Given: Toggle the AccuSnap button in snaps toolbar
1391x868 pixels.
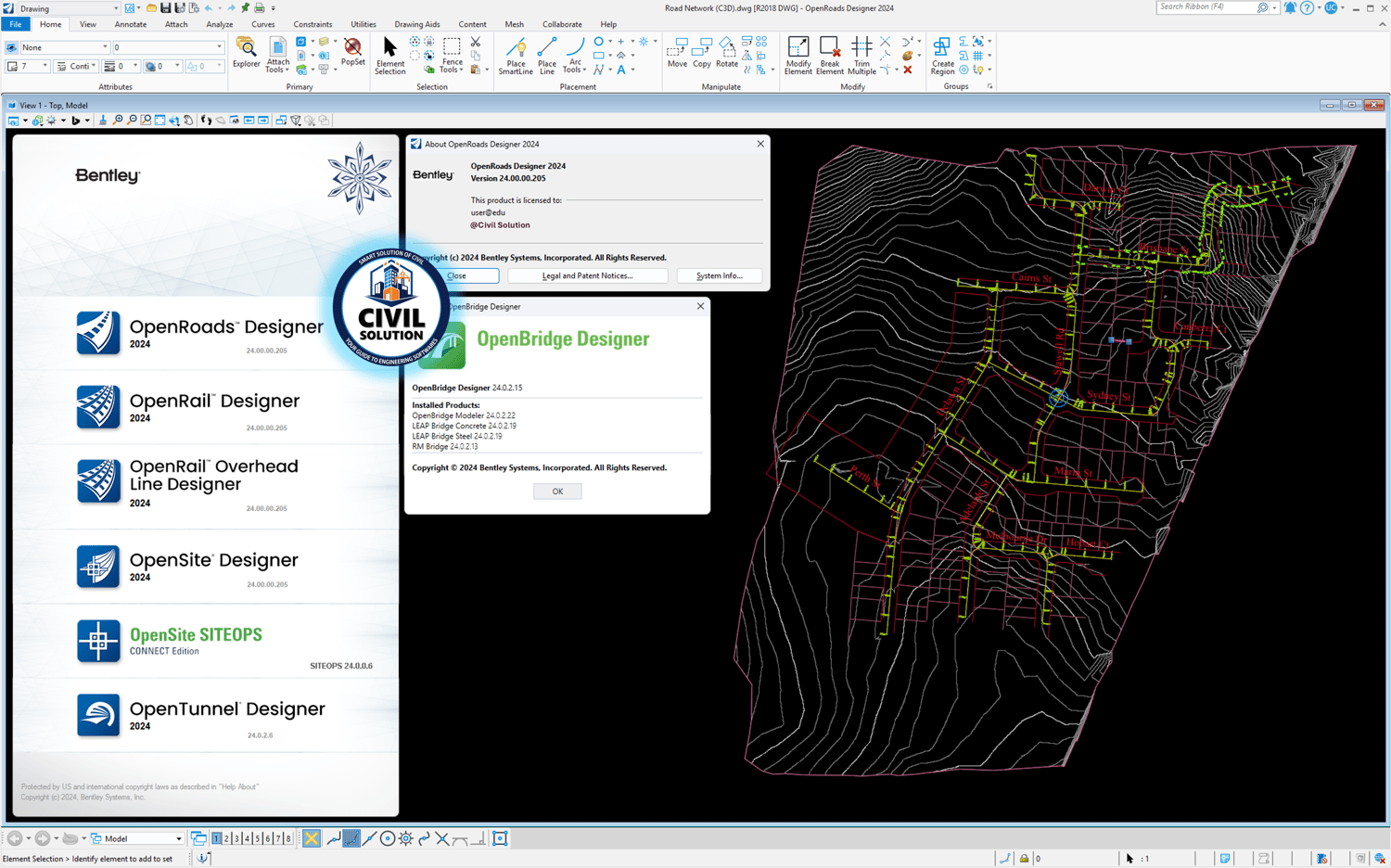Looking at the screenshot, I should coord(312,838).
